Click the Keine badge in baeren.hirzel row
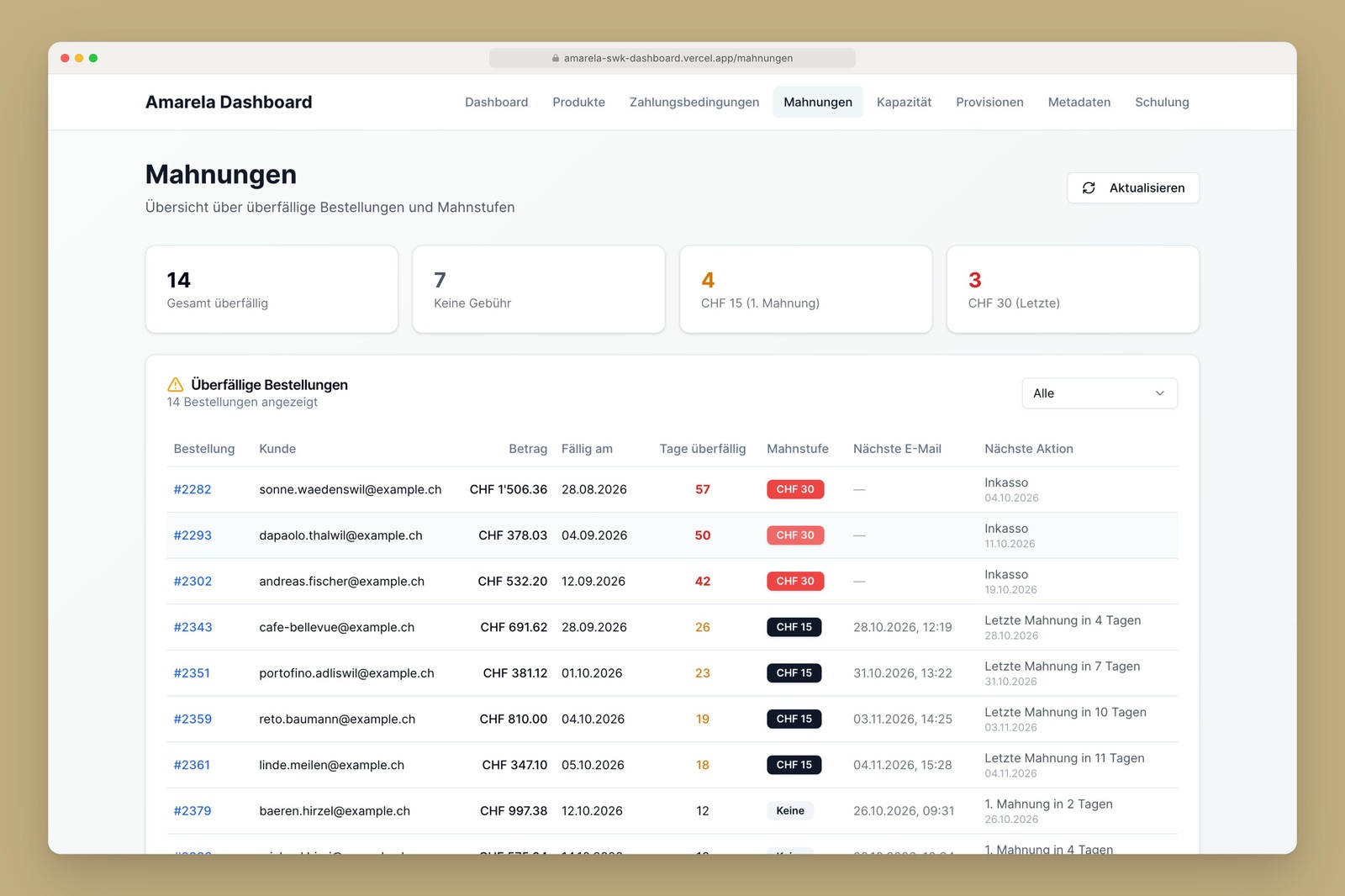Image resolution: width=1345 pixels, height=896 pixels. point(790,811)
